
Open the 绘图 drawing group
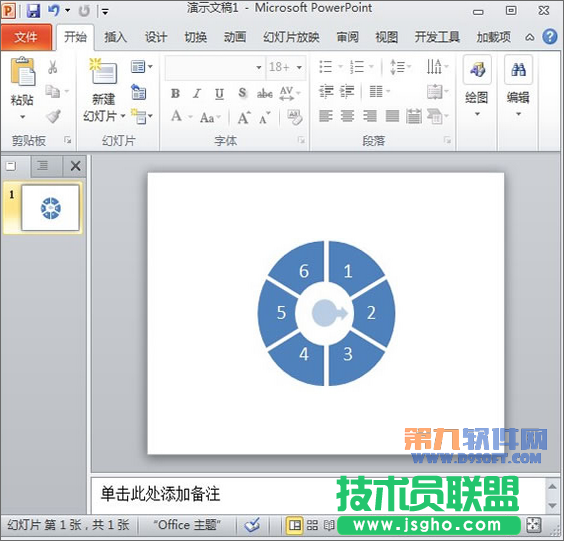click(477, 86)
